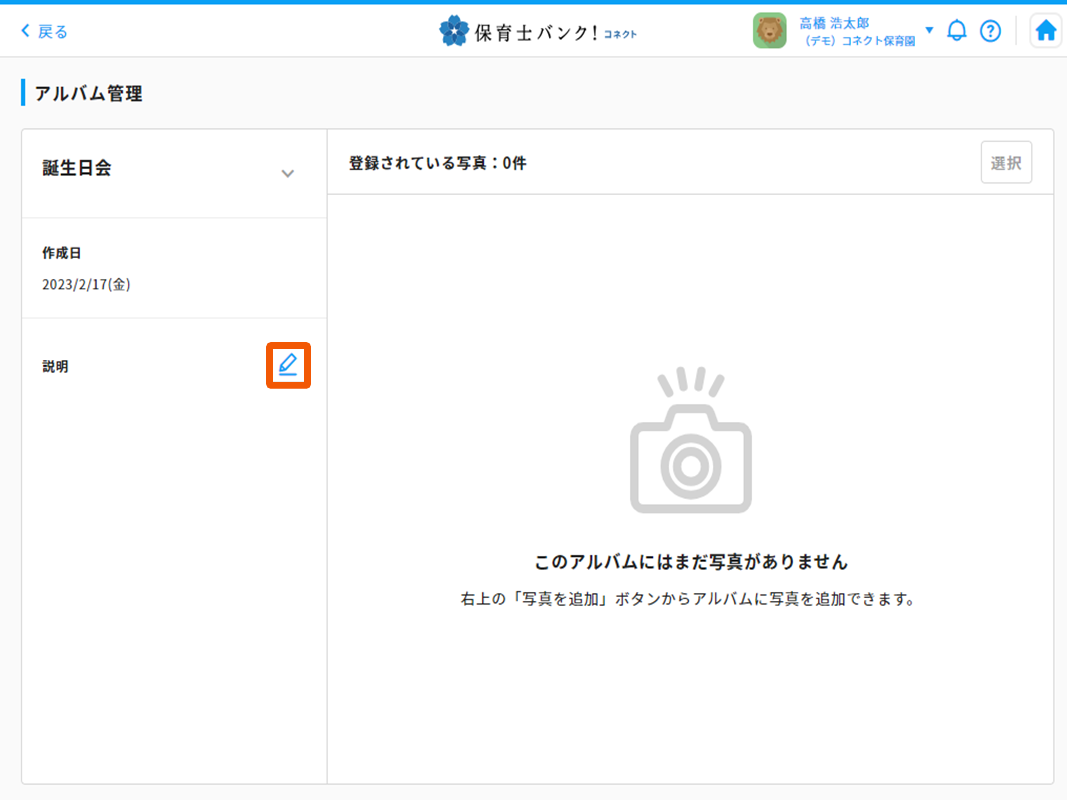This screenshot has width=1067, height=800.
Task: Click the 戻る back link
Action: click(47, 30)
